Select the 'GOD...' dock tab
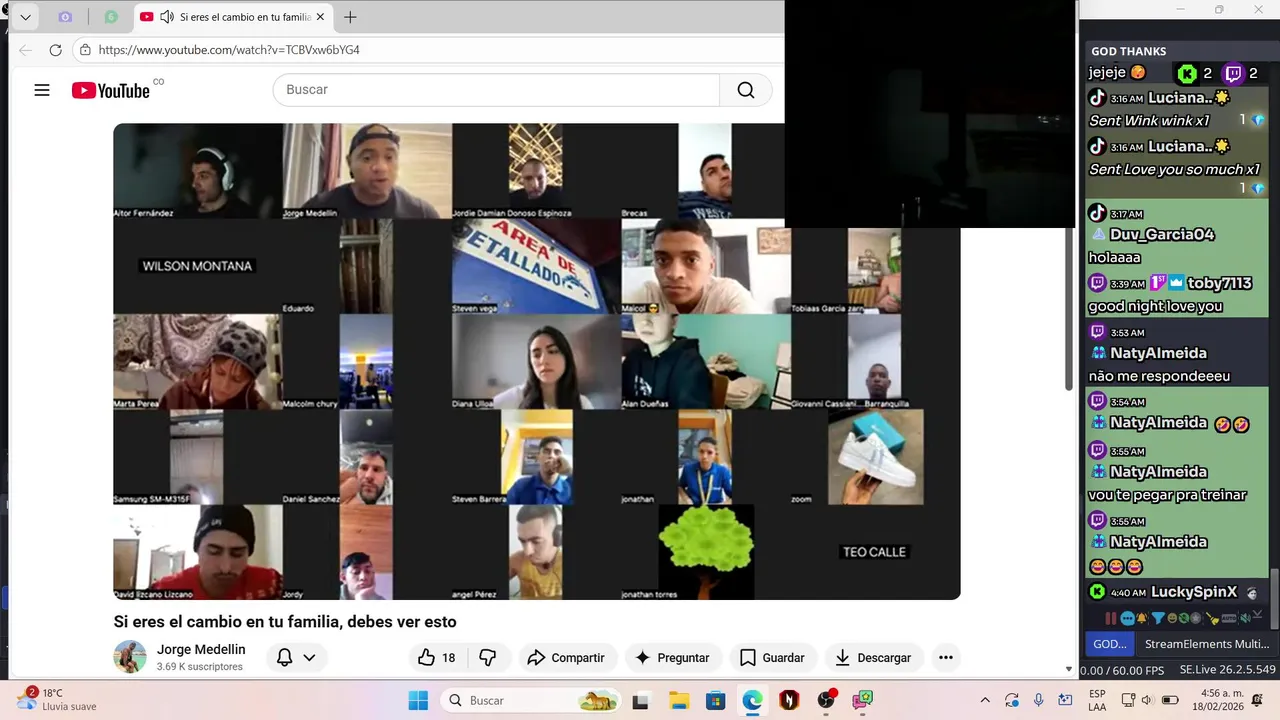This screenshot has width=1280, height=720. pyautogui.click(x=1110, y=644)
